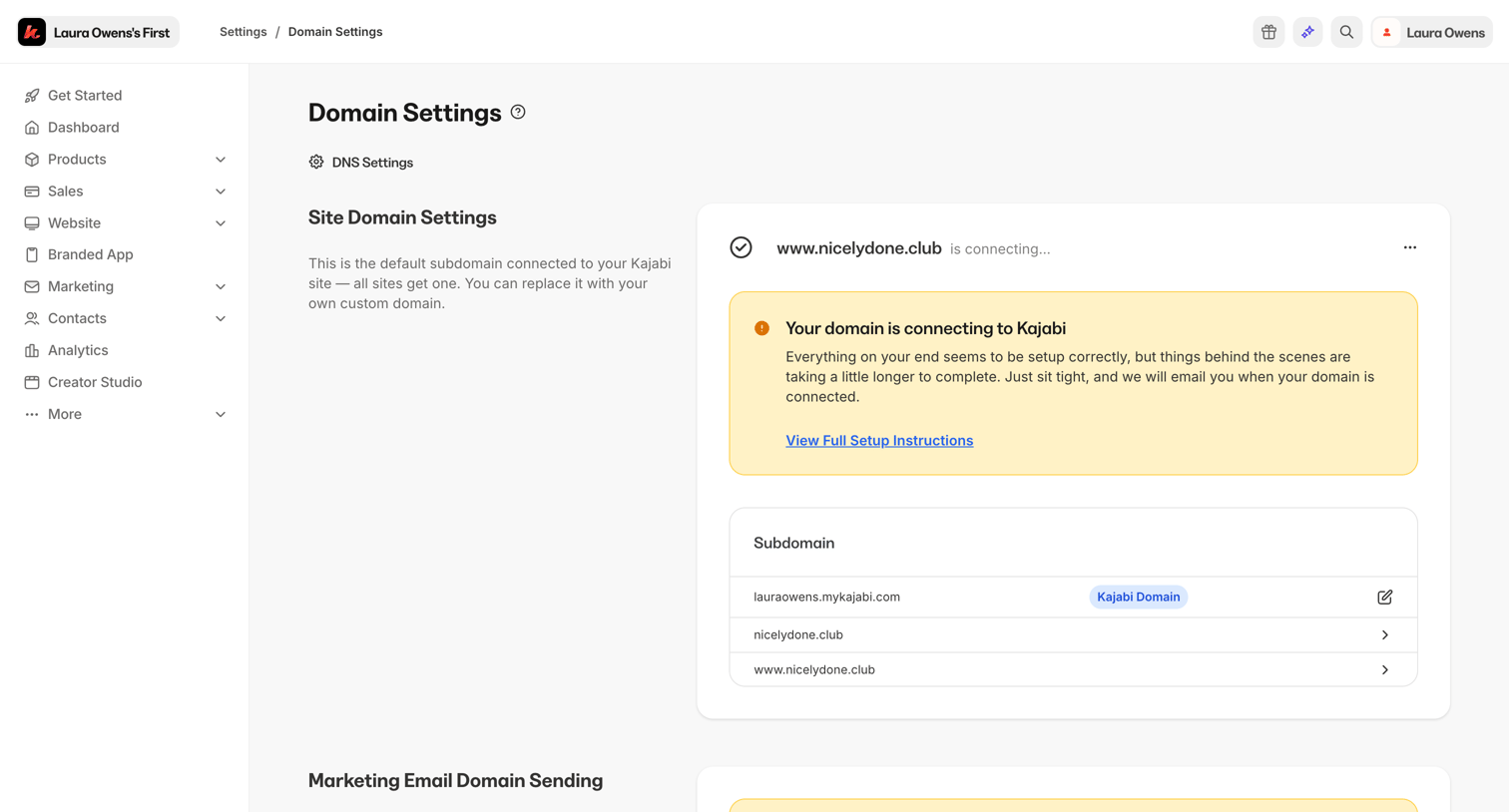The image size is (1509, 812).
Task: Click the help question mark beside Domain Settings
Action: (x=518, y=112)
